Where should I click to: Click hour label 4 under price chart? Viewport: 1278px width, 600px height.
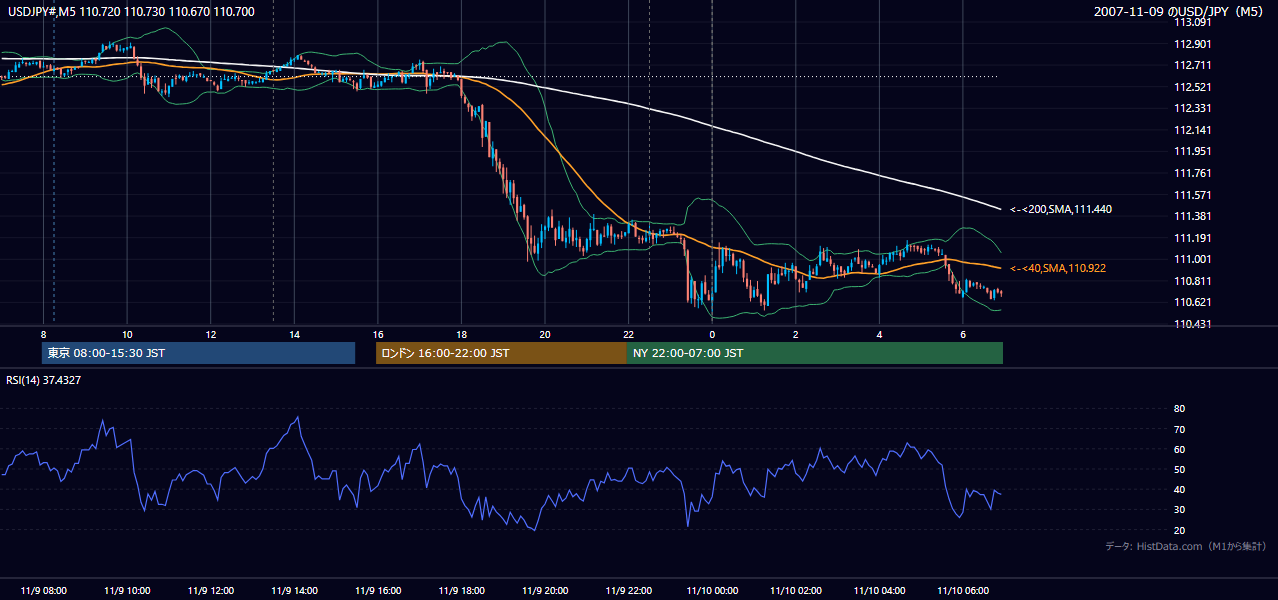pyautogui.click(x=880, y=334)
